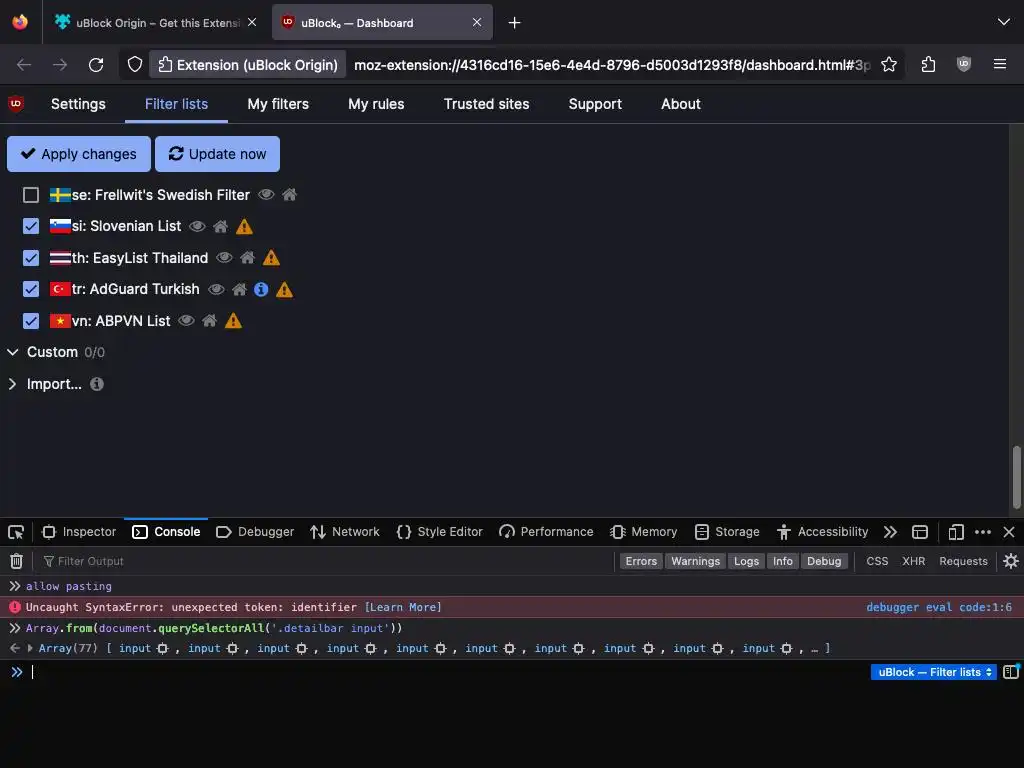
Task: Collapse the Custom filter section
Action: click(12, 352)
